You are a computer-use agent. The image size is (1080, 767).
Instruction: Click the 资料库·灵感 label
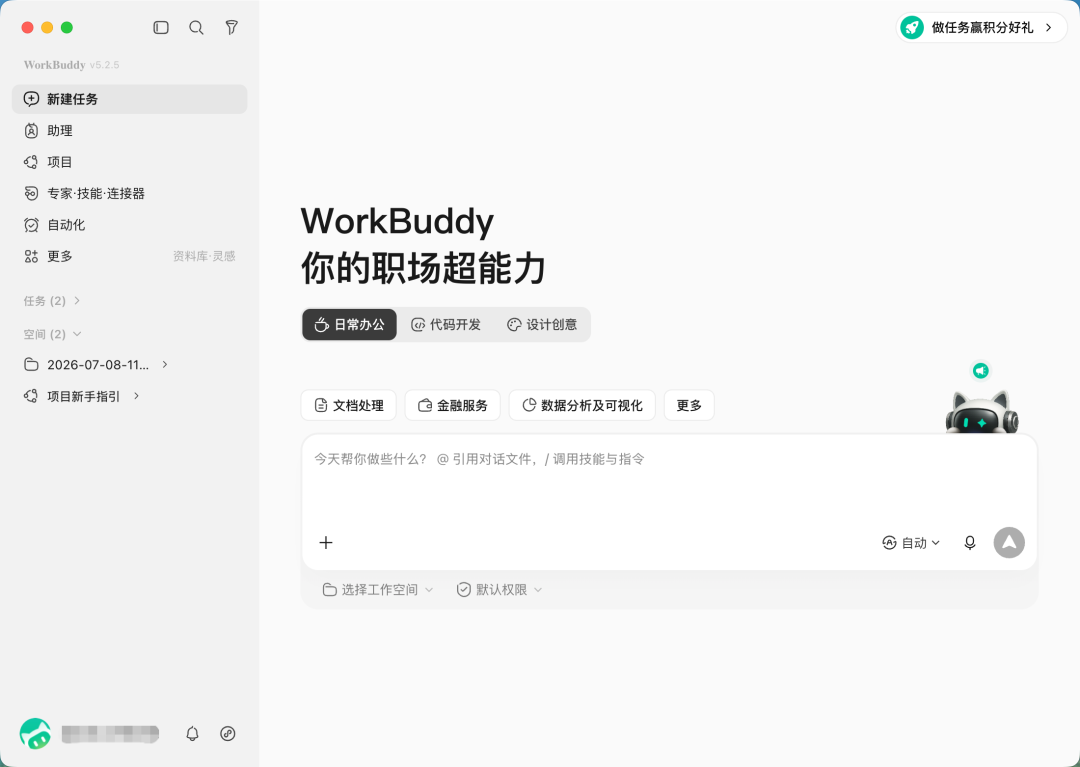coord(204,256)
